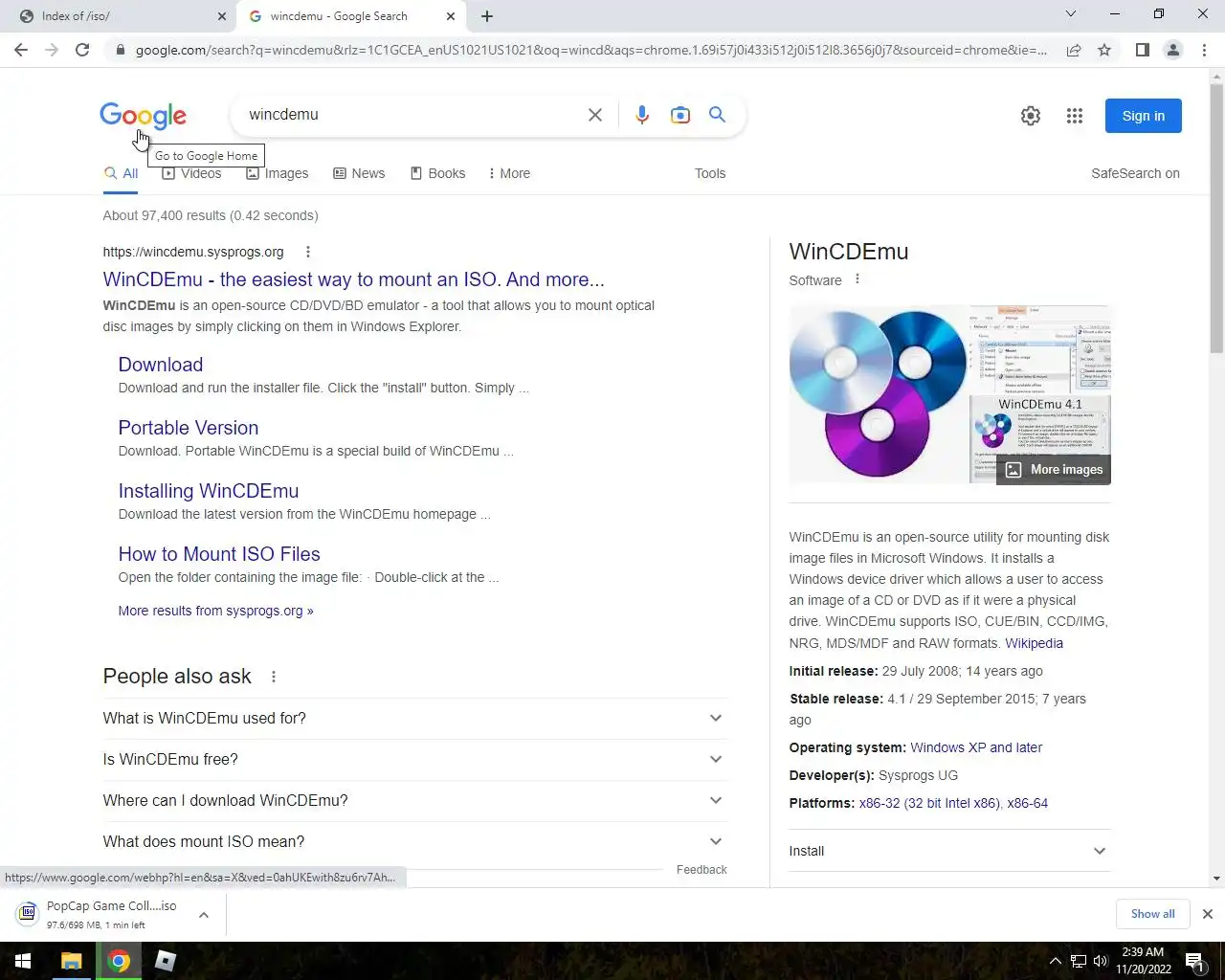Start voice search with the microphone icon
The image size is (1225, 980).
642,115
